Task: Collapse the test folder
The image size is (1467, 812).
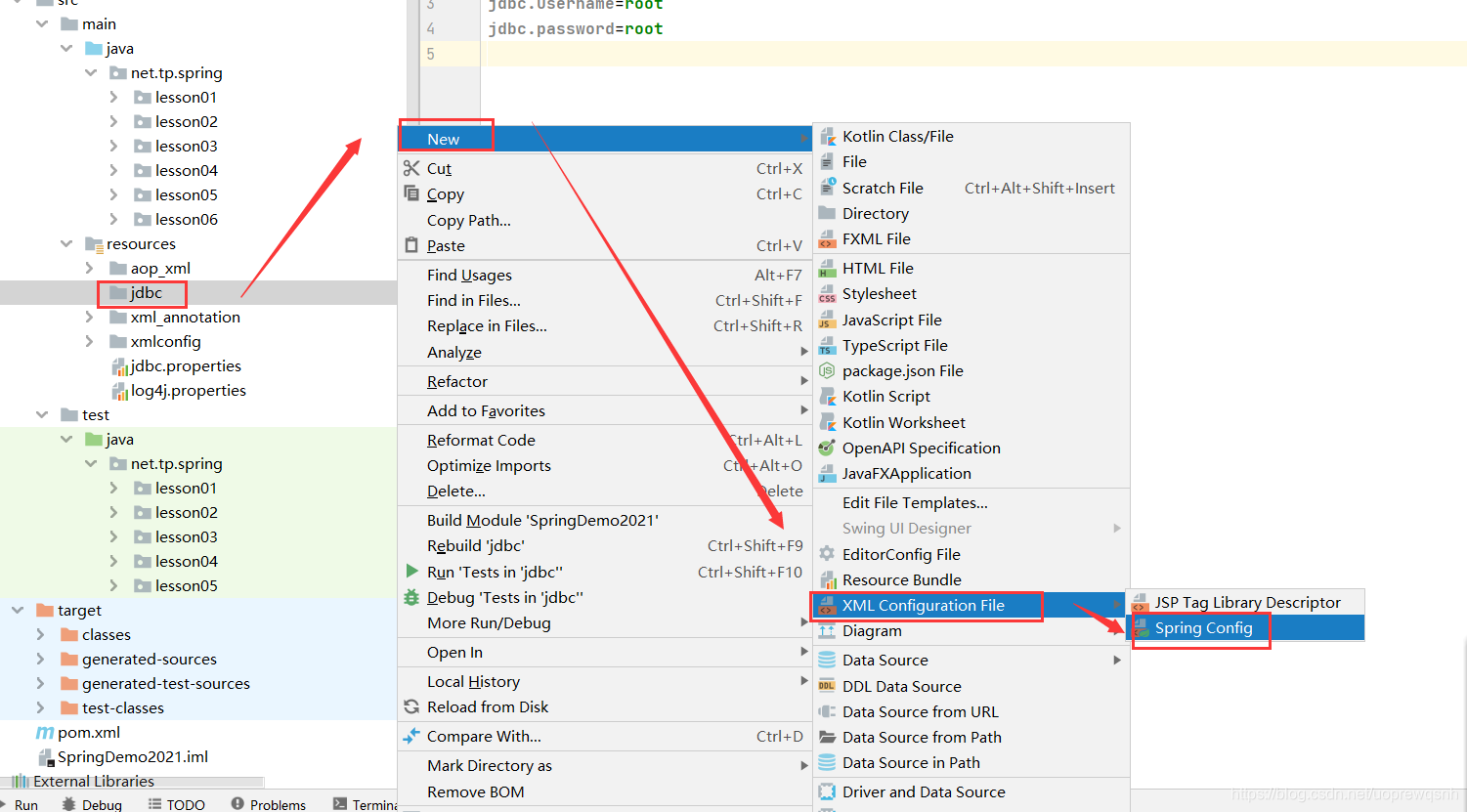Action: 41,414
